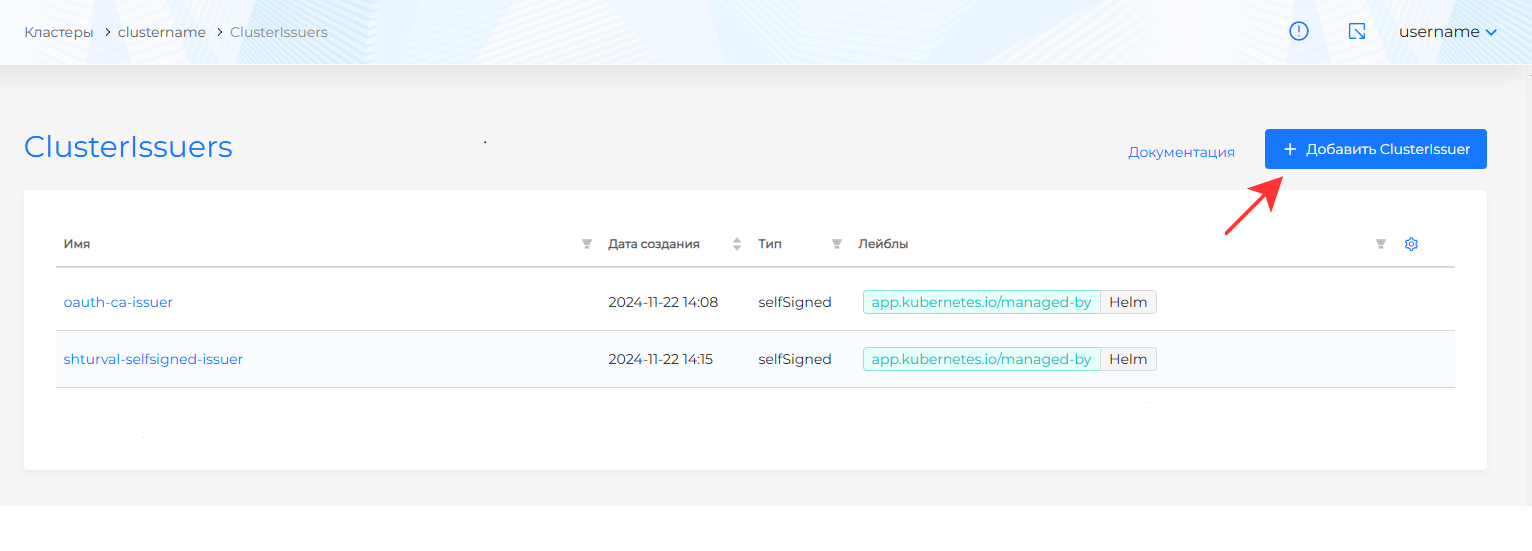Viewport: 1532px width, 551px height.
Task: Click ClusterIssuers breadcrumb item
Action: coord(279,32)
